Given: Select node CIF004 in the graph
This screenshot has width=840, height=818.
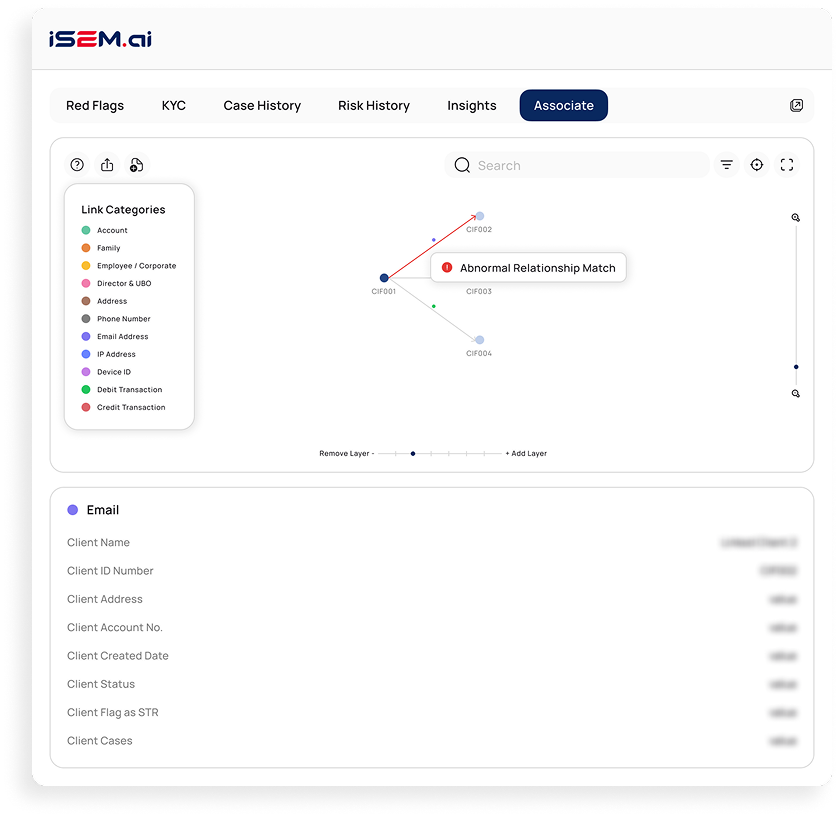Looking at the screenshot, I should (x=478, y=338).
